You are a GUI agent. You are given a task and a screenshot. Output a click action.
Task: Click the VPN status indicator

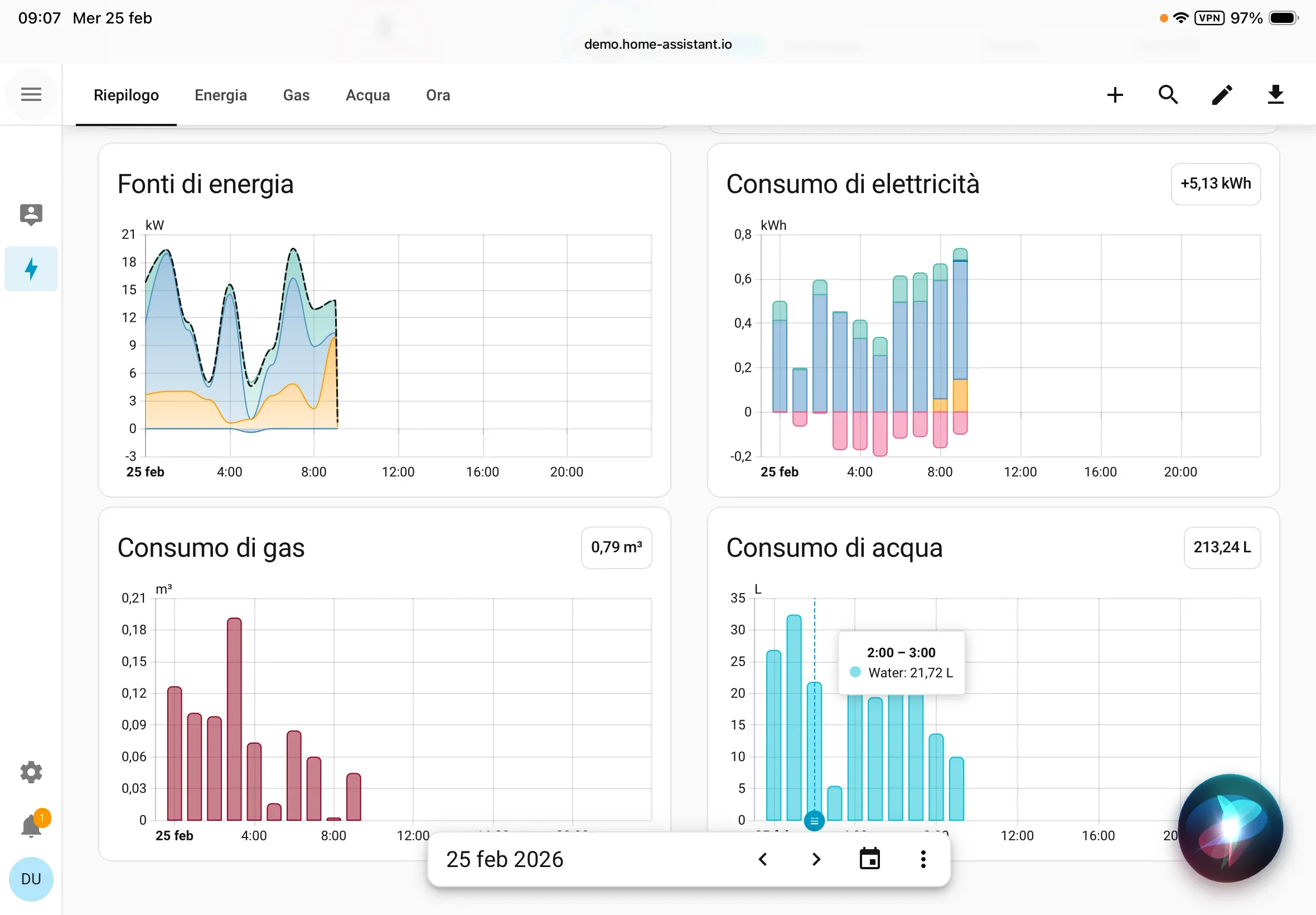(1209, 18)
